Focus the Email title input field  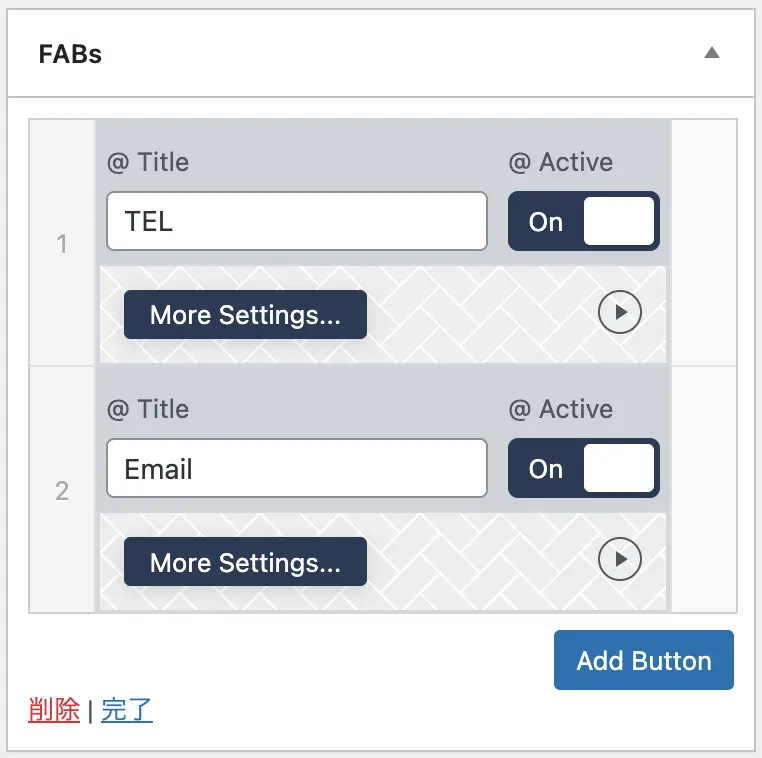[x=297, y=468]
